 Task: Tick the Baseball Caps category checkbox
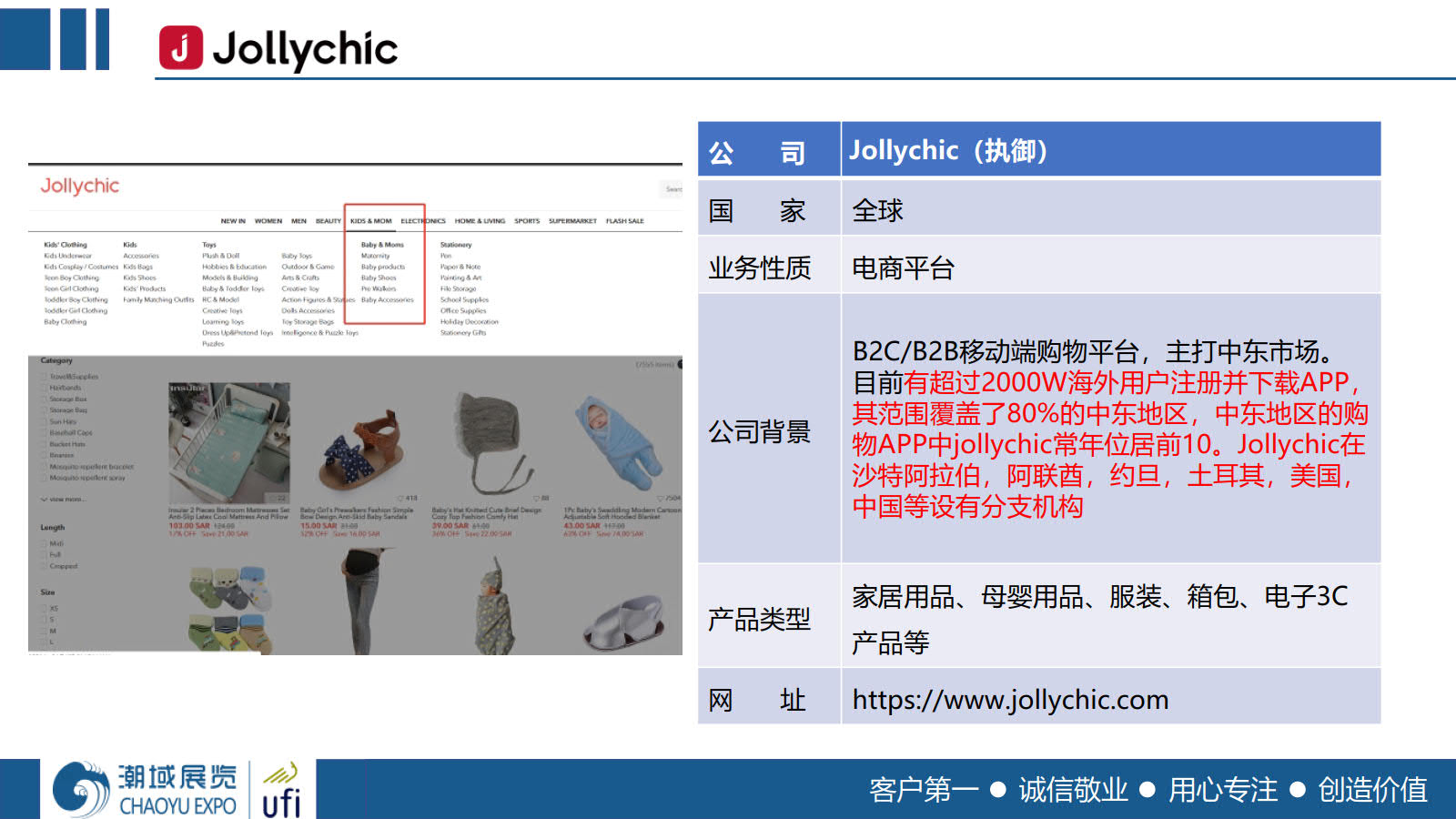(43, 432)
